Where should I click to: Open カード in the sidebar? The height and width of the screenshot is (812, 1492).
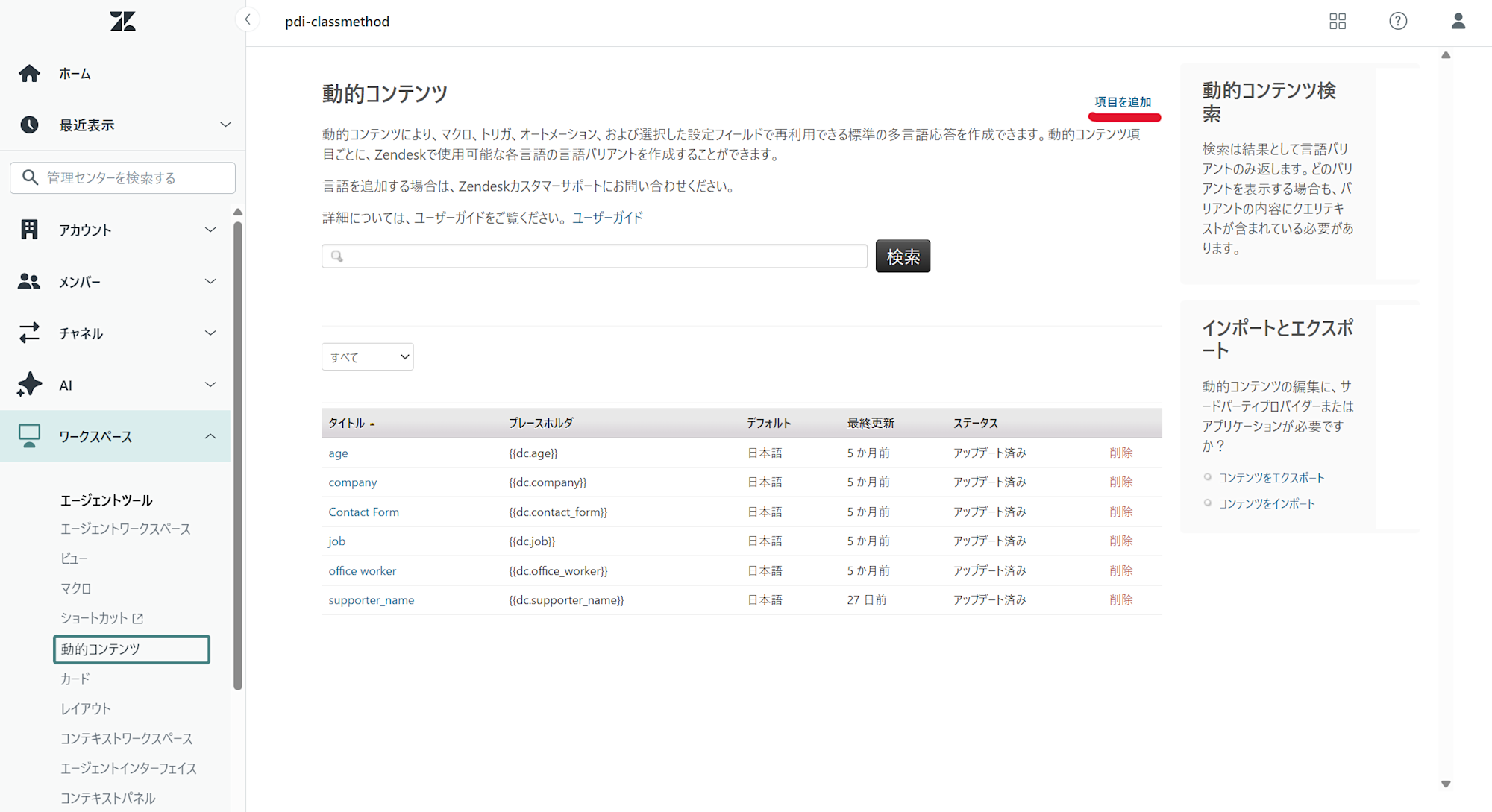(x=75, y=679)
